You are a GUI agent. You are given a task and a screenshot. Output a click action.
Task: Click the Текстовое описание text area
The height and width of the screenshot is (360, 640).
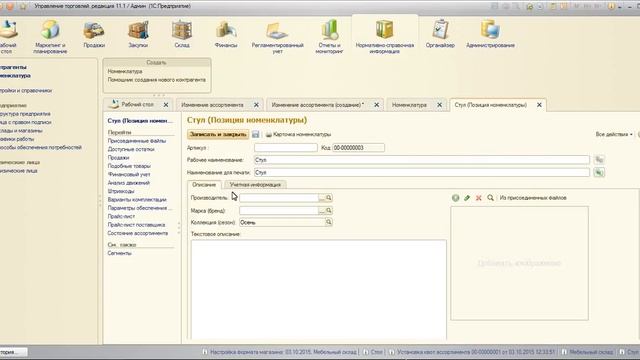pyautogui.click(x=318, y=289)
